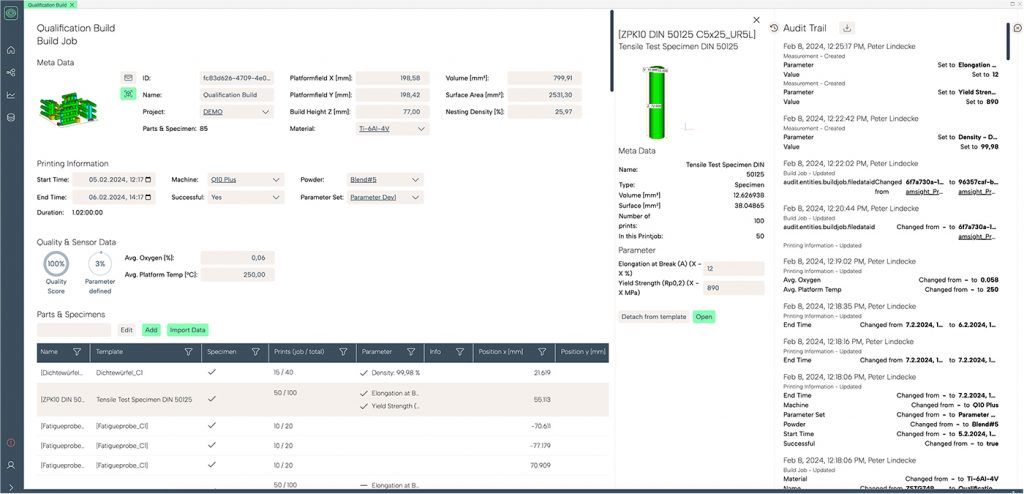Open the workflow nodes sidebar icon
Viewport: 1024px width, 494px height.
[x=10, y=73]
